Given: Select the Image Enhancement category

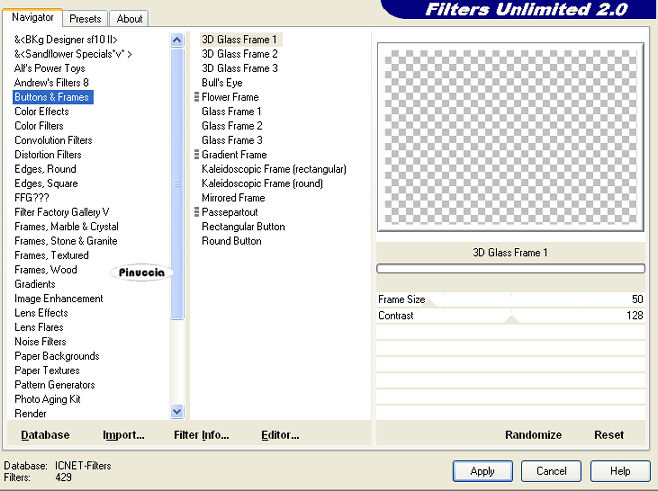Looking at the screenshot, I should 59,298.
